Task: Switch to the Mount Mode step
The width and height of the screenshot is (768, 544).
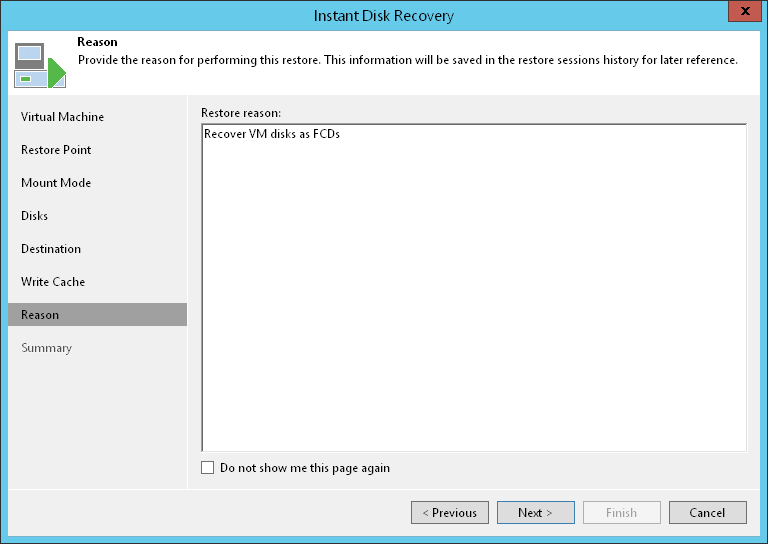Action: (x=56, y=183)
